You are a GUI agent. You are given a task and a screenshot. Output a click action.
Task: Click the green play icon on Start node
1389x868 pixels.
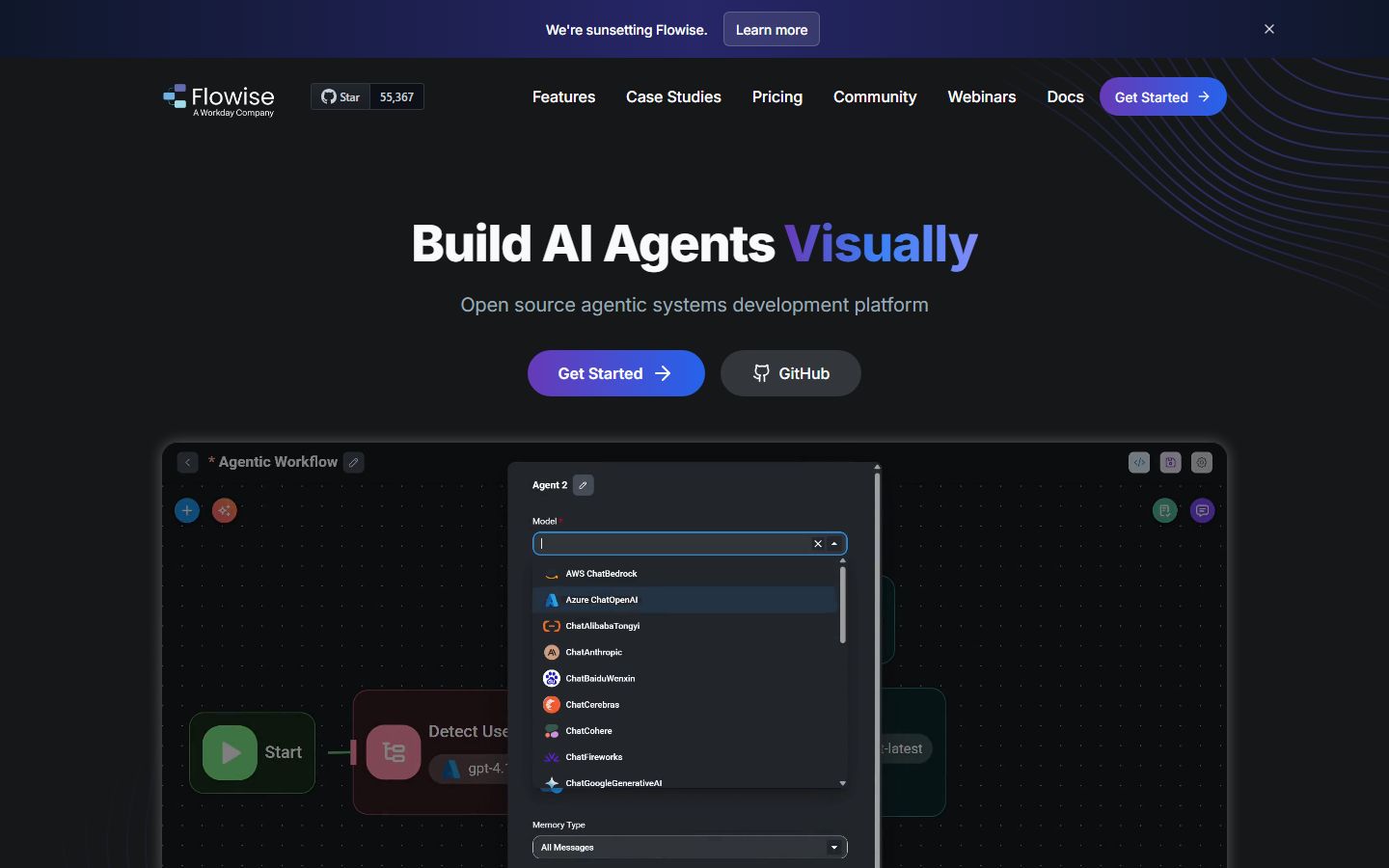coord(230,752)
